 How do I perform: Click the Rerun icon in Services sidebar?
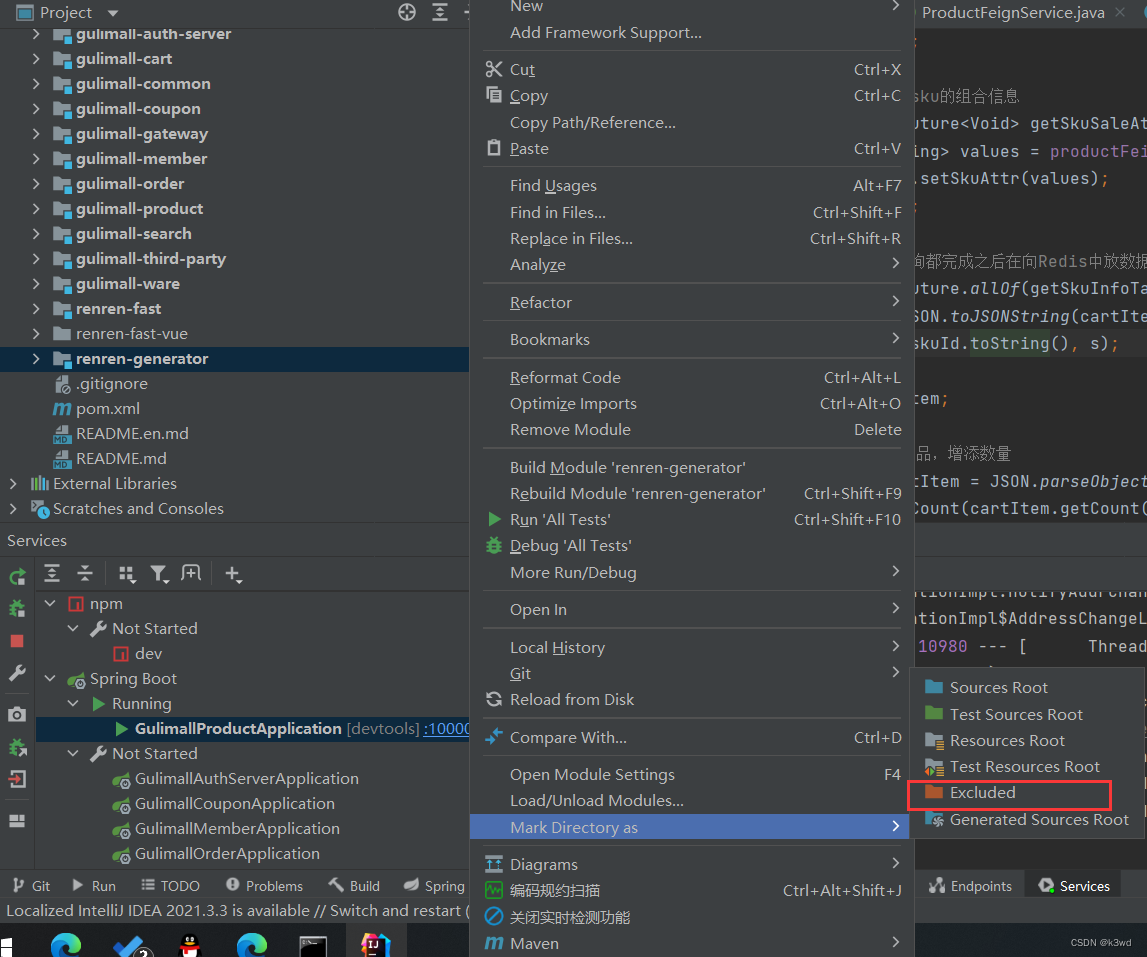pos(17,577)
